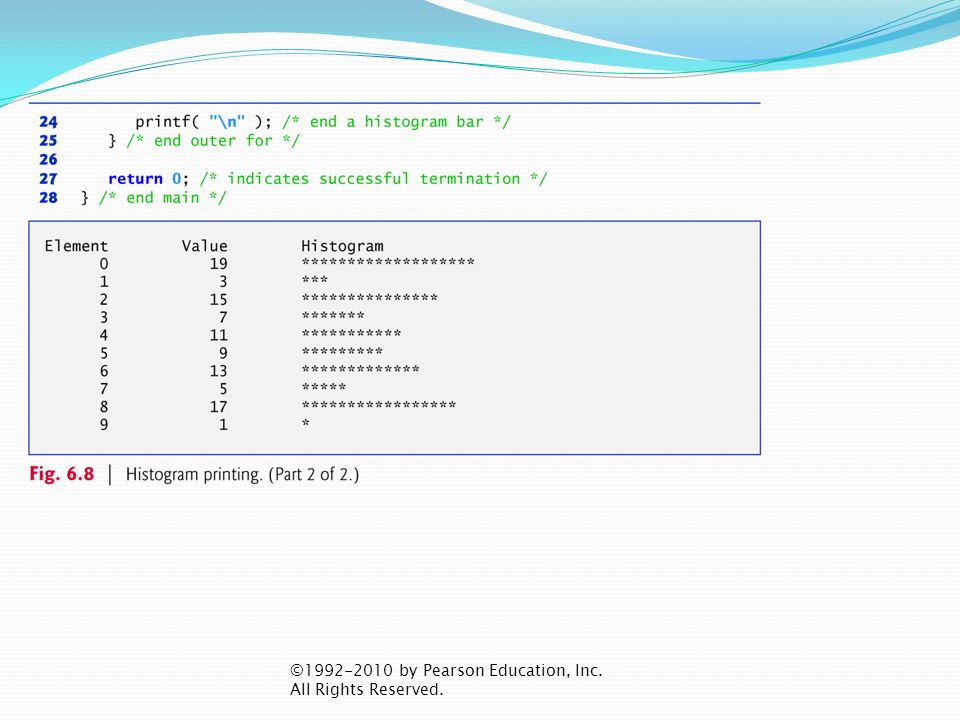Click value 11 in output table
The height and width of the screenshot is (720, 960).
point(219,336)
